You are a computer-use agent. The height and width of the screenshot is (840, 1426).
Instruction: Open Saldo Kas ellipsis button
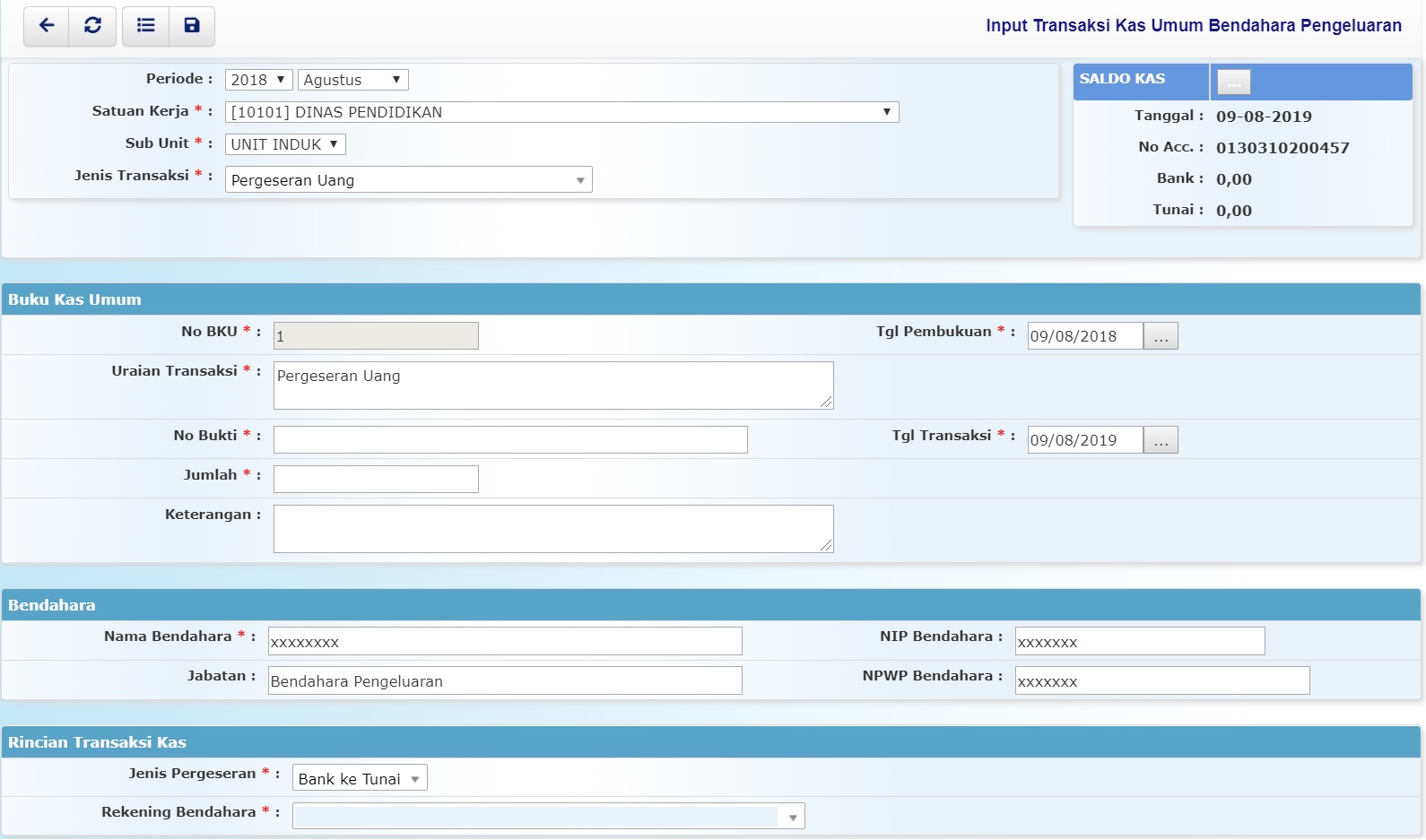pos(1233,82)
